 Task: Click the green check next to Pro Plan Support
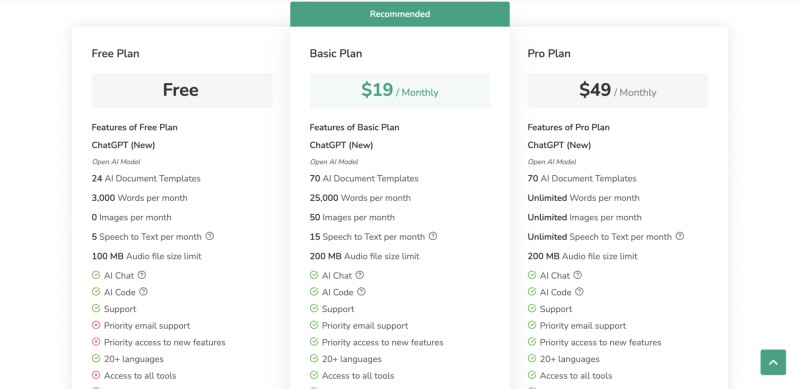point(532,308)
